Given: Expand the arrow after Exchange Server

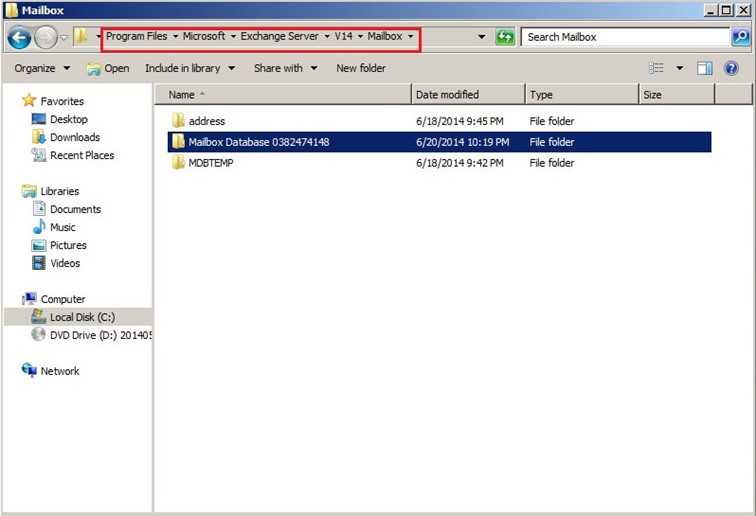Looking at the screenshot, I should pyautogui.click(x=327, y=37).
